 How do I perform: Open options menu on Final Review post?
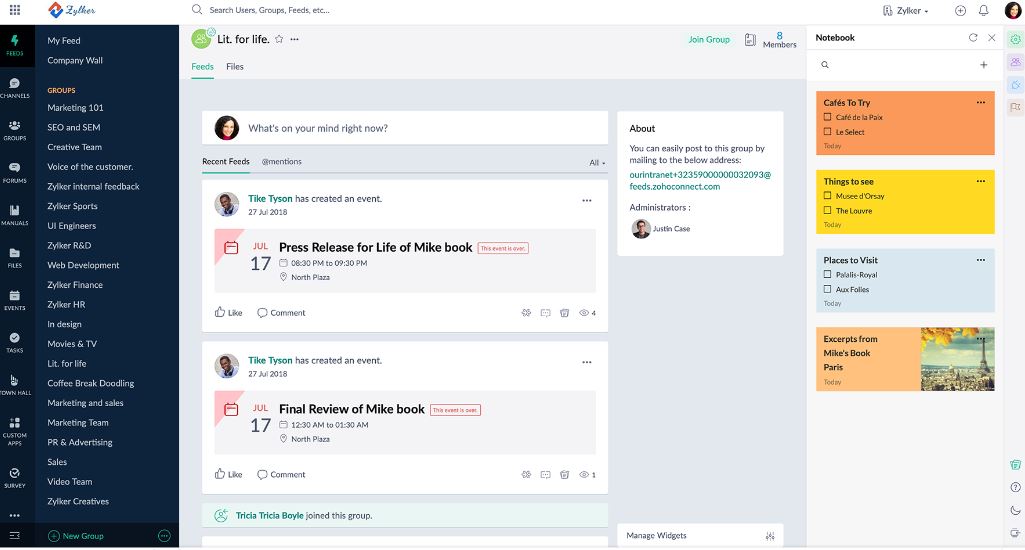586,362
